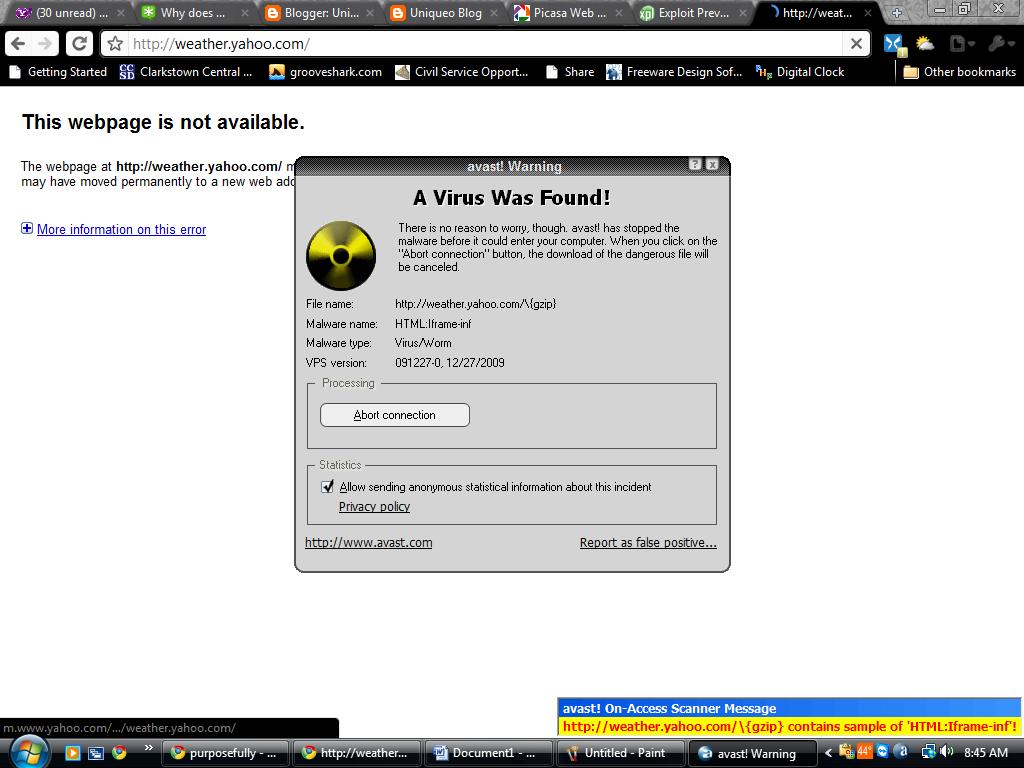Click the avast On-Access Scanner Message popup
This screenshot has height=768, width=1024.
(789, 717)
